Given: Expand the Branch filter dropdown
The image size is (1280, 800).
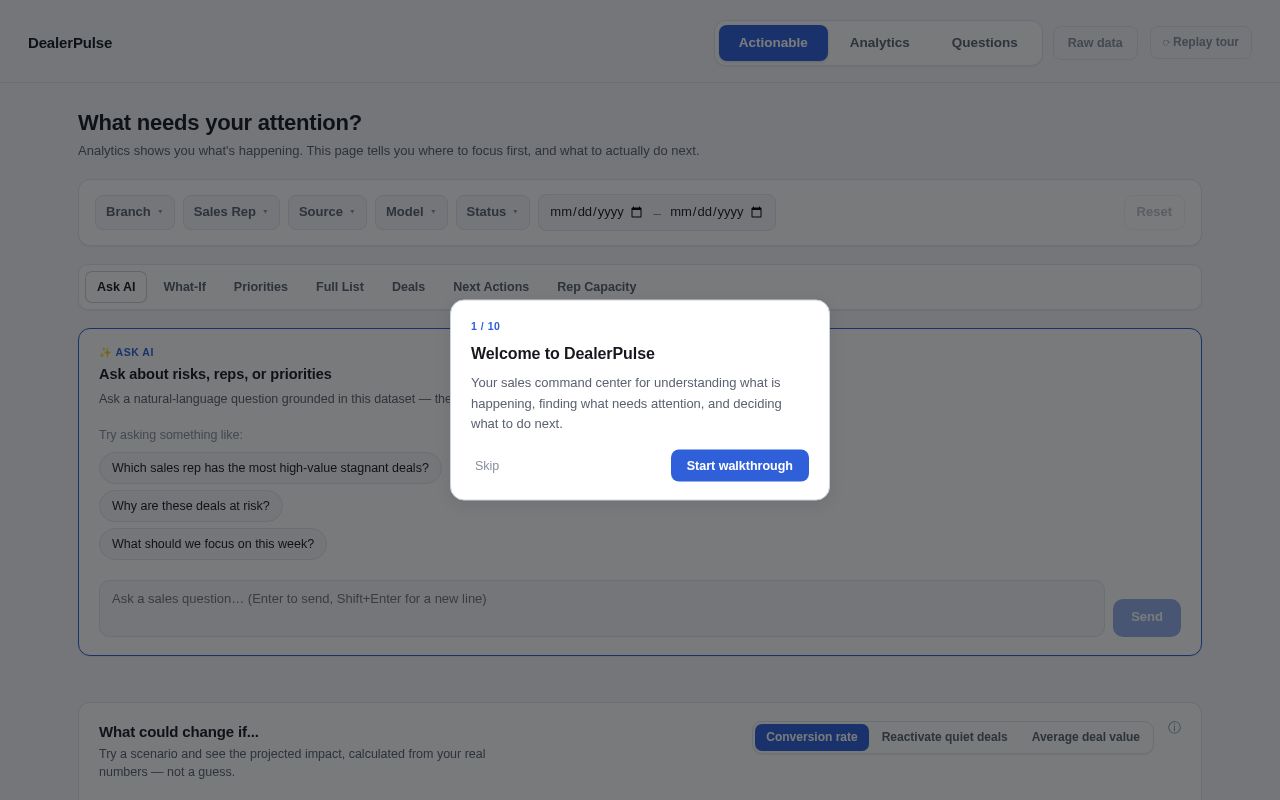Looking at the screenshot, I should (x=135, y=212).
